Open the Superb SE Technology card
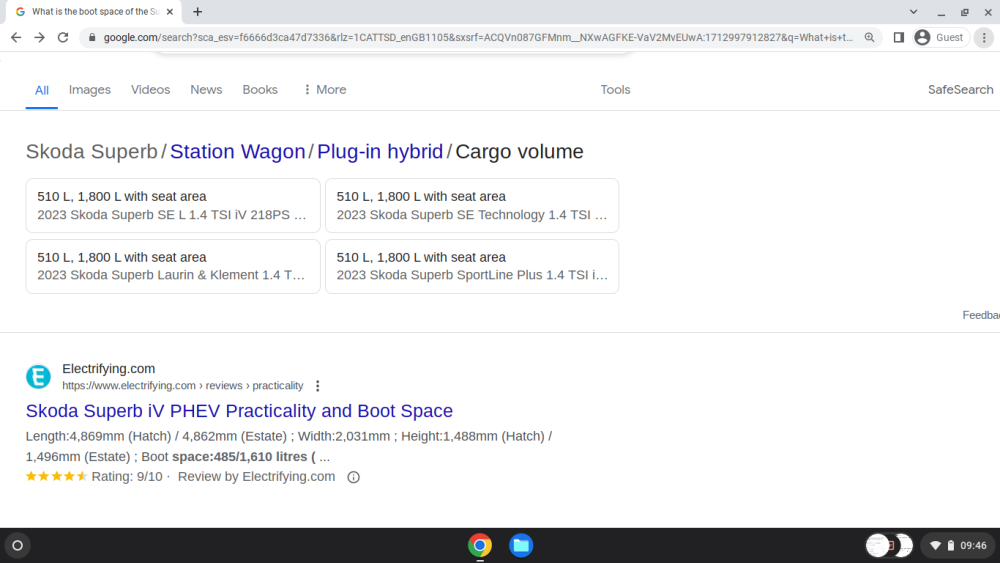 coord(472,205)
